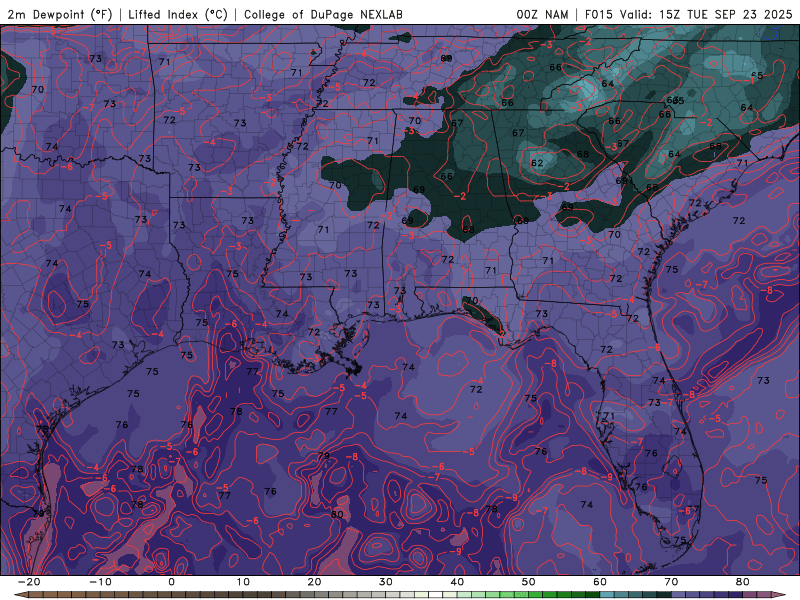Image resolution: width=800 pixels, height=600 pixels.
Task: Click the 20 label on the color scale
Action: click(314, 582)
